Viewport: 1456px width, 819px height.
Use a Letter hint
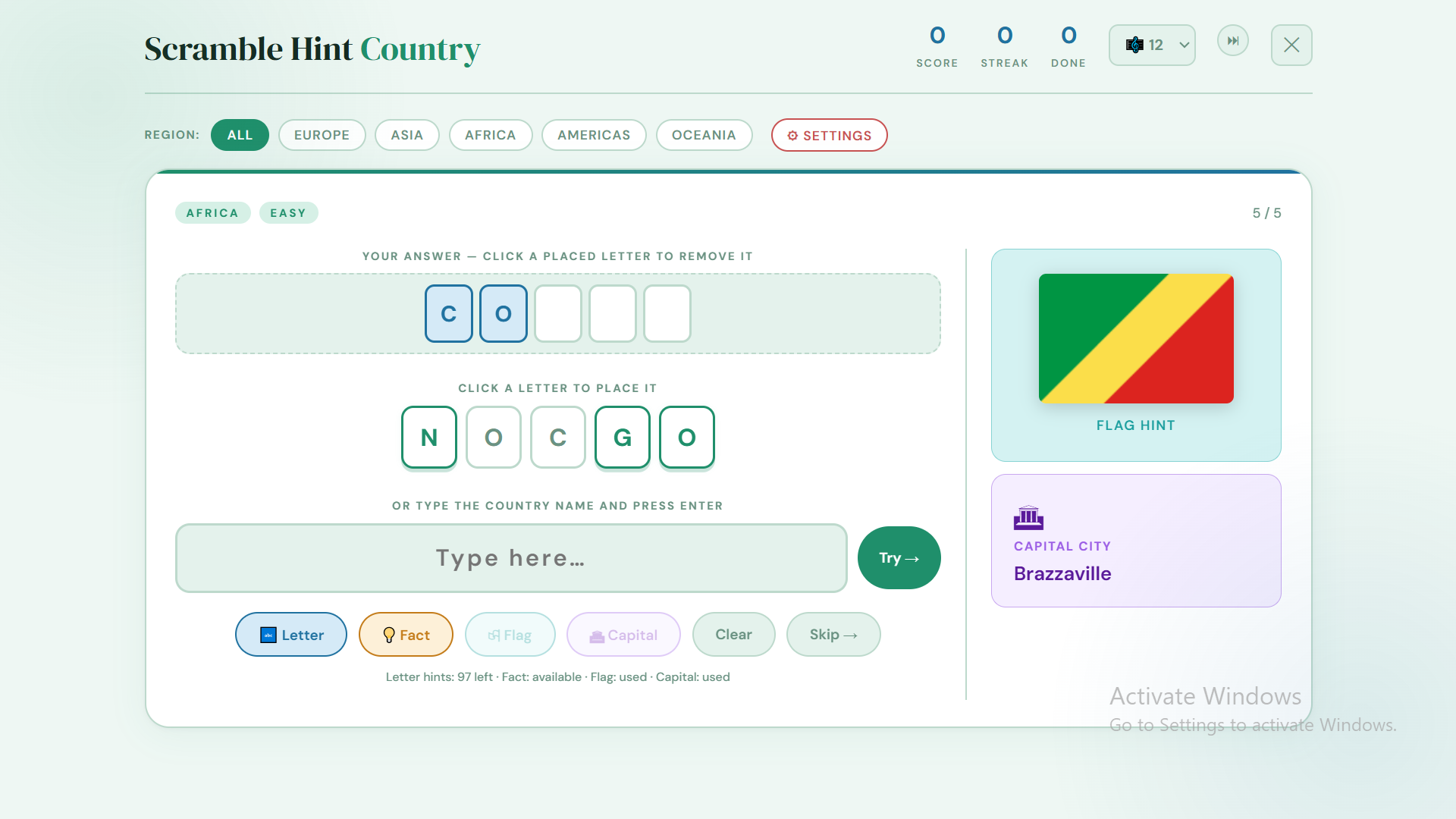point(291,635)
